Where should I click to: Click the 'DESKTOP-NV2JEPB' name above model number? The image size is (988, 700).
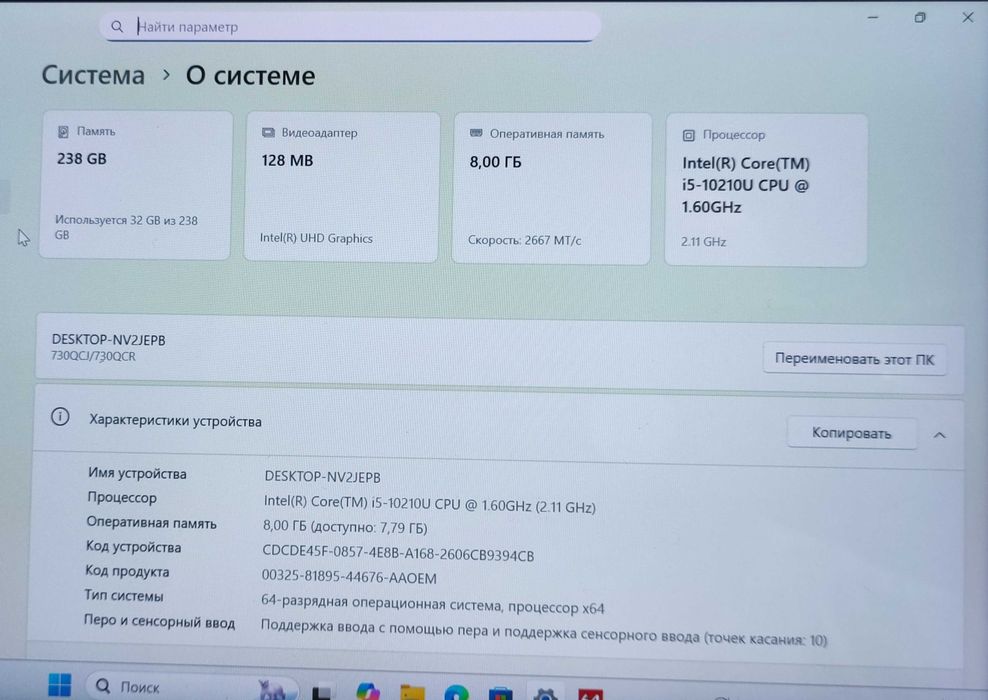108,340
